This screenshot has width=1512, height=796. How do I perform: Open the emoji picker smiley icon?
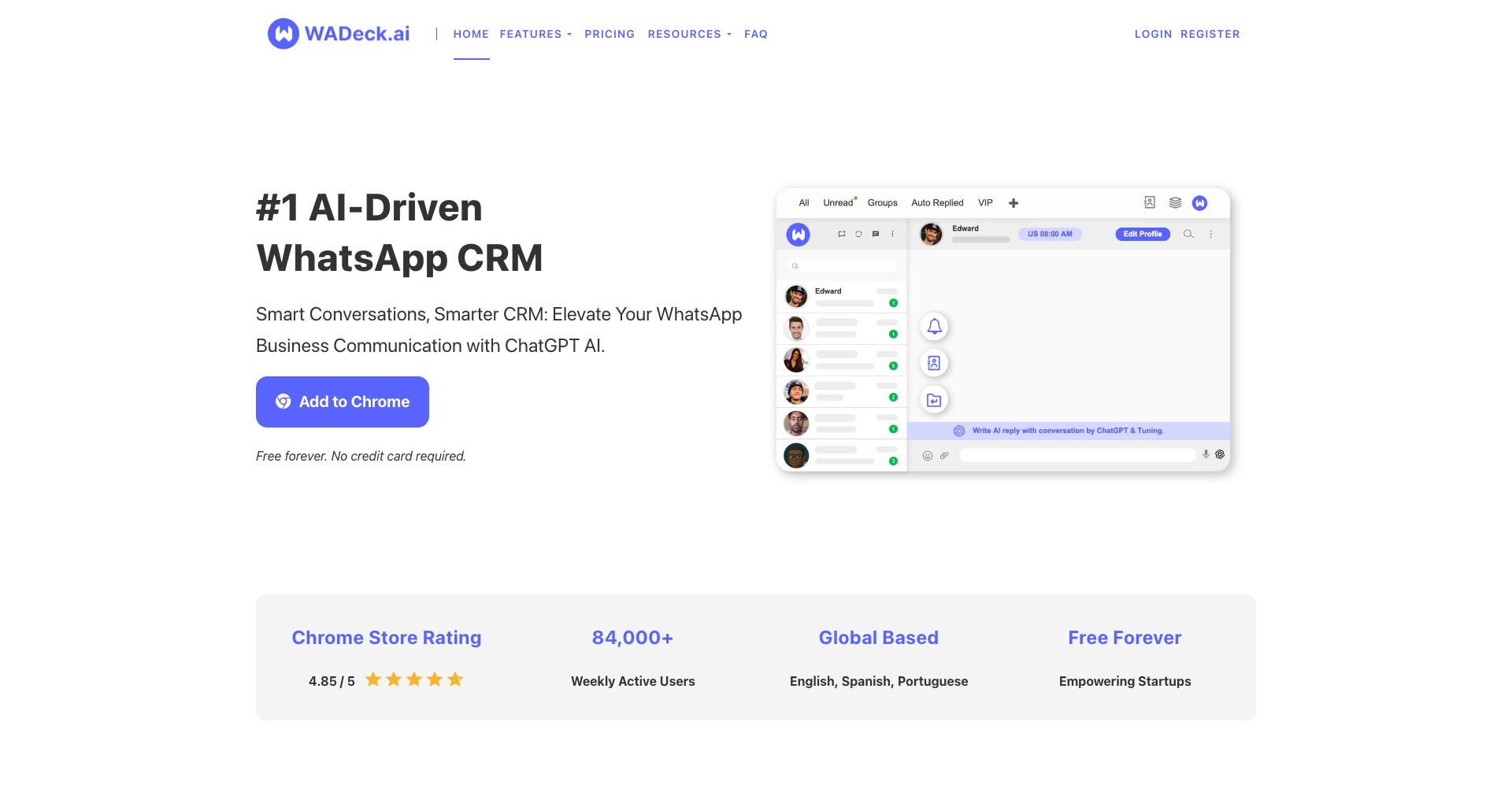click(x=928, y=456)
